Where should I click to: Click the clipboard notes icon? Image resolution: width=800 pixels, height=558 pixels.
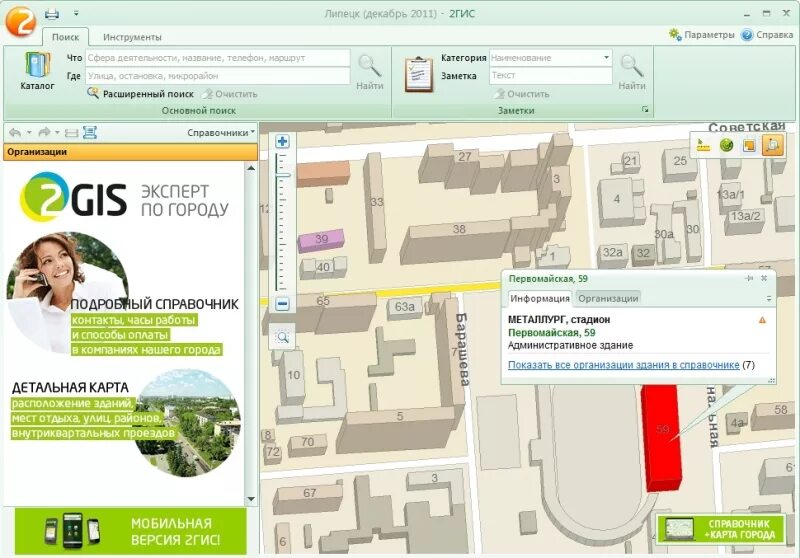pos(418,75)
